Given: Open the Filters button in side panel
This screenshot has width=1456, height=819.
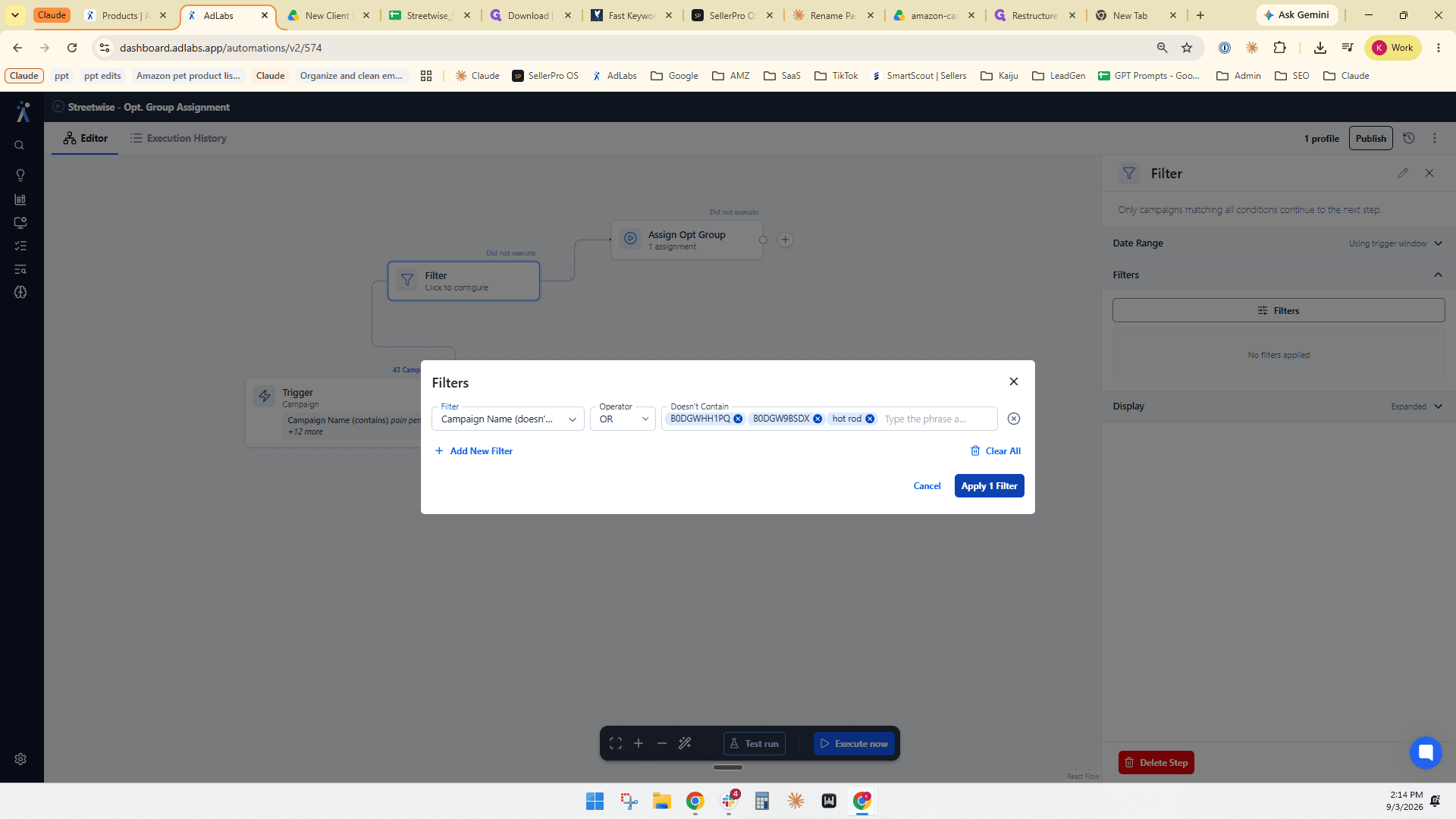Looking at the screenshot, I should tap(1279, 310).
